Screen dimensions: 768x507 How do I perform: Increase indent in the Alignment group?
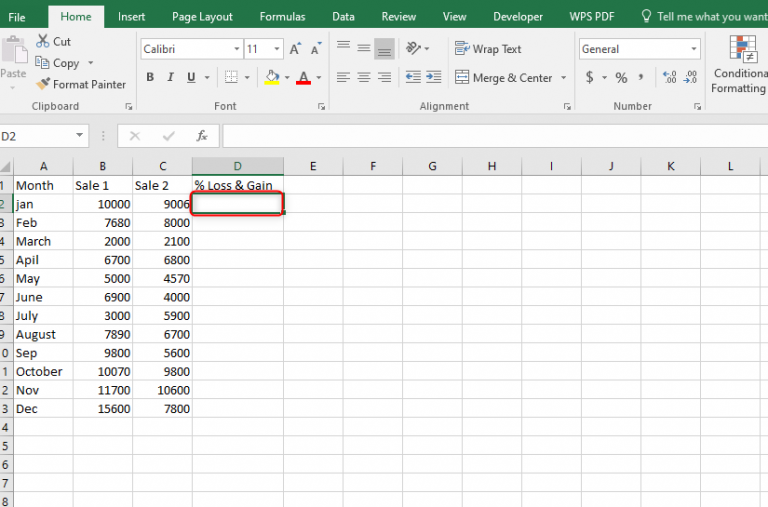click(x=433, y=77)
